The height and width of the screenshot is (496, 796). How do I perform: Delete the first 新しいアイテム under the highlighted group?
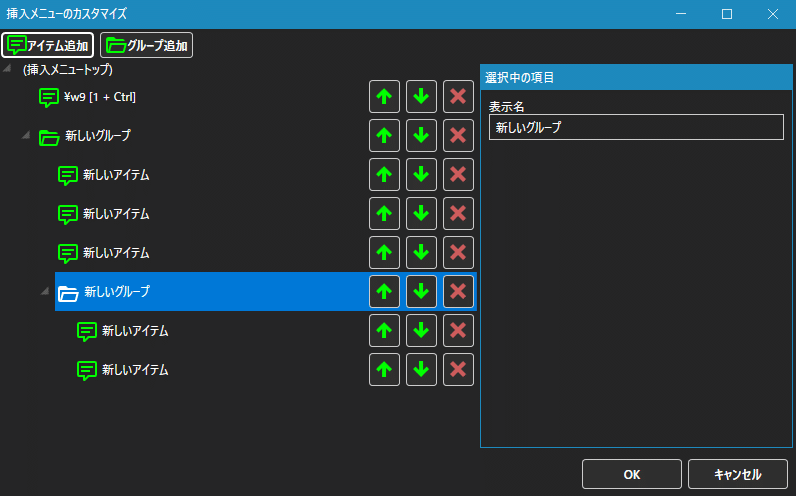(x=458, y=330)
